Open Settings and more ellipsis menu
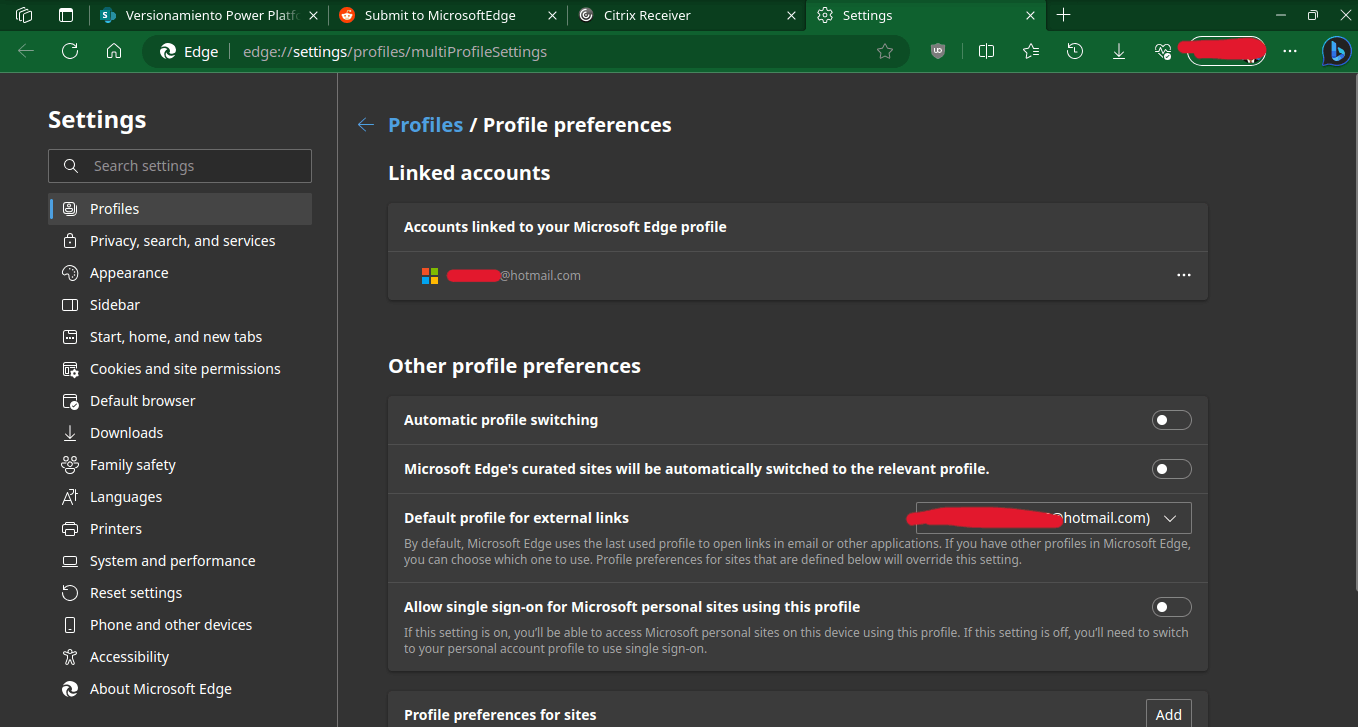Viewport: 1358px width, 727px height. (1290, 51)
